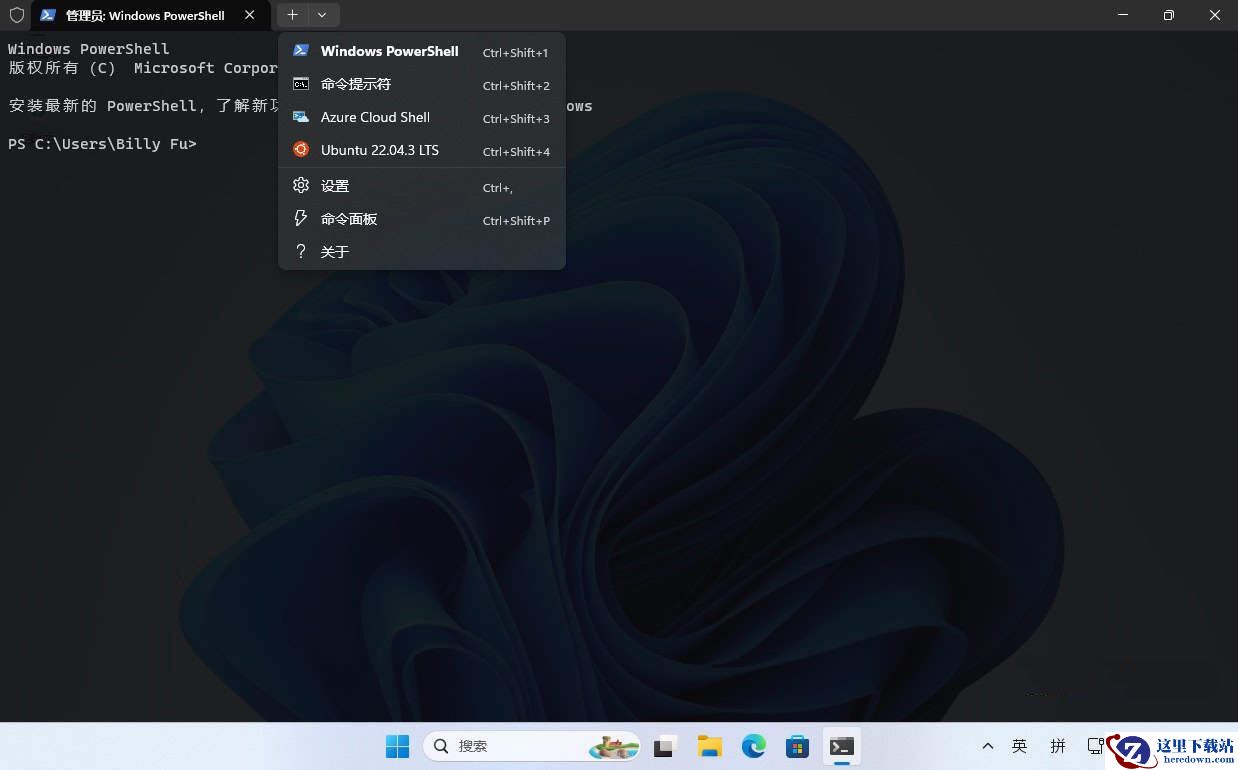1238x770 pixels.
Task: Click the taskbar 搜索 search box
Action: pos(532,746)
